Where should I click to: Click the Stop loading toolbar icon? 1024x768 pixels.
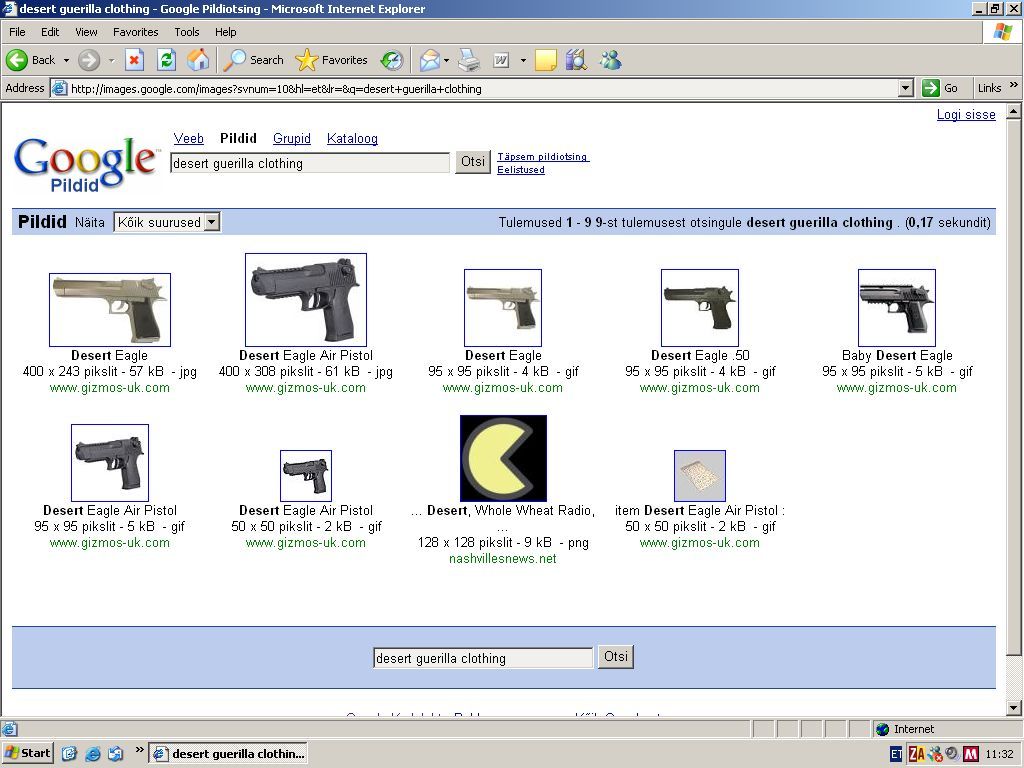tap(134, 60)
